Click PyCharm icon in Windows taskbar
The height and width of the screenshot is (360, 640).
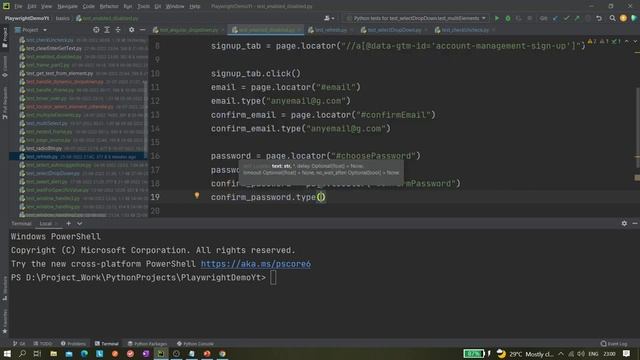[x=161, y=353]
